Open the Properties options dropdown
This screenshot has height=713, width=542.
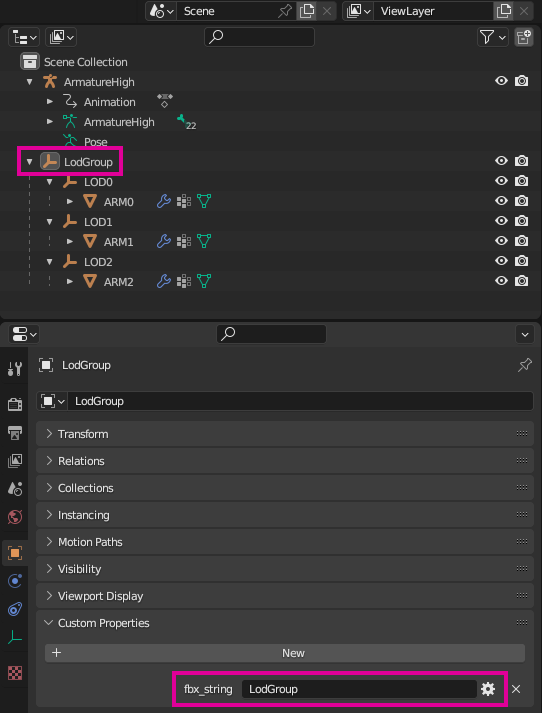tap(525, 335)
